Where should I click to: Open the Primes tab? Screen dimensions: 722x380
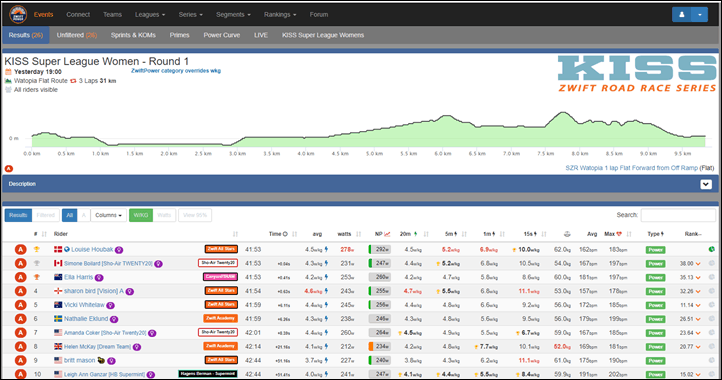tap(180, 35)
